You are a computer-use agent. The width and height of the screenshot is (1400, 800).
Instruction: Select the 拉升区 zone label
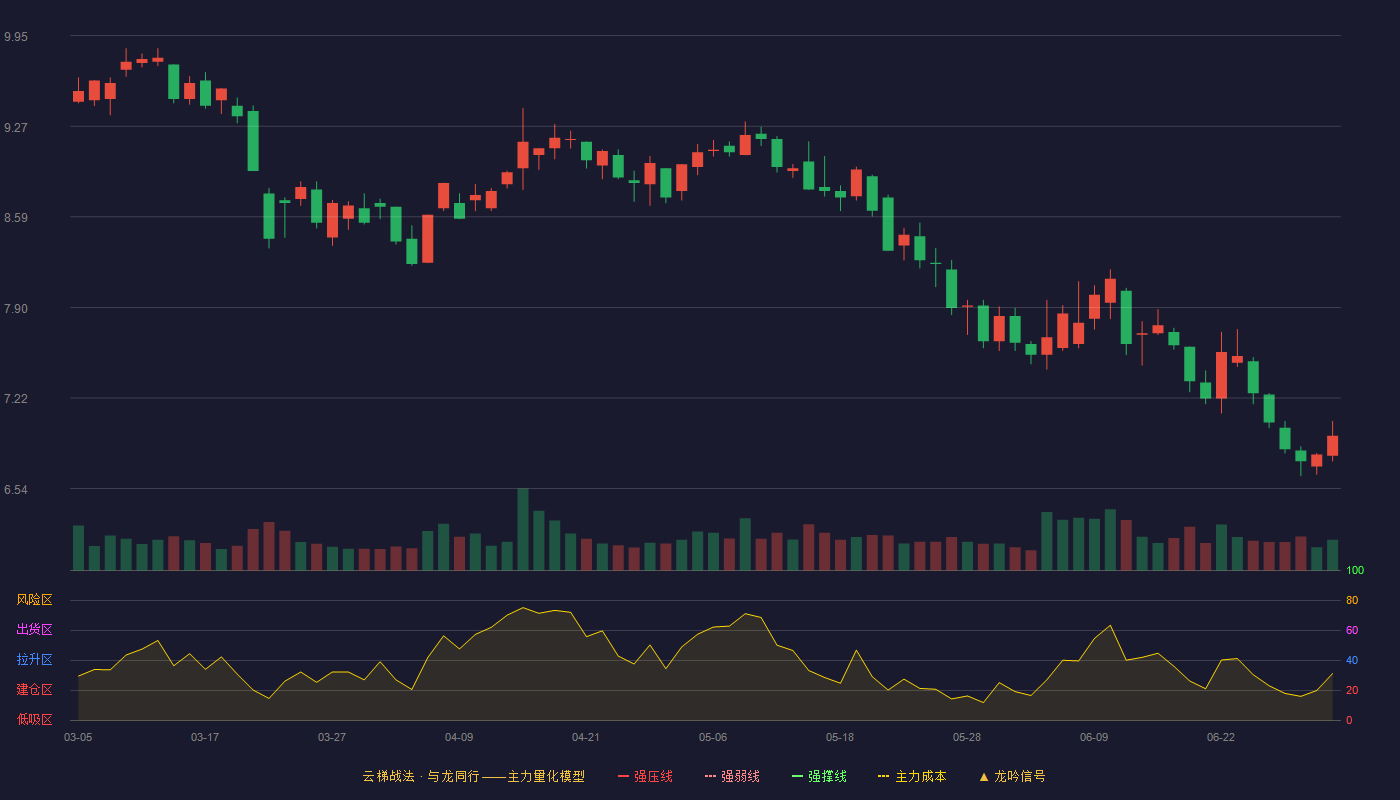click(34, 660)
